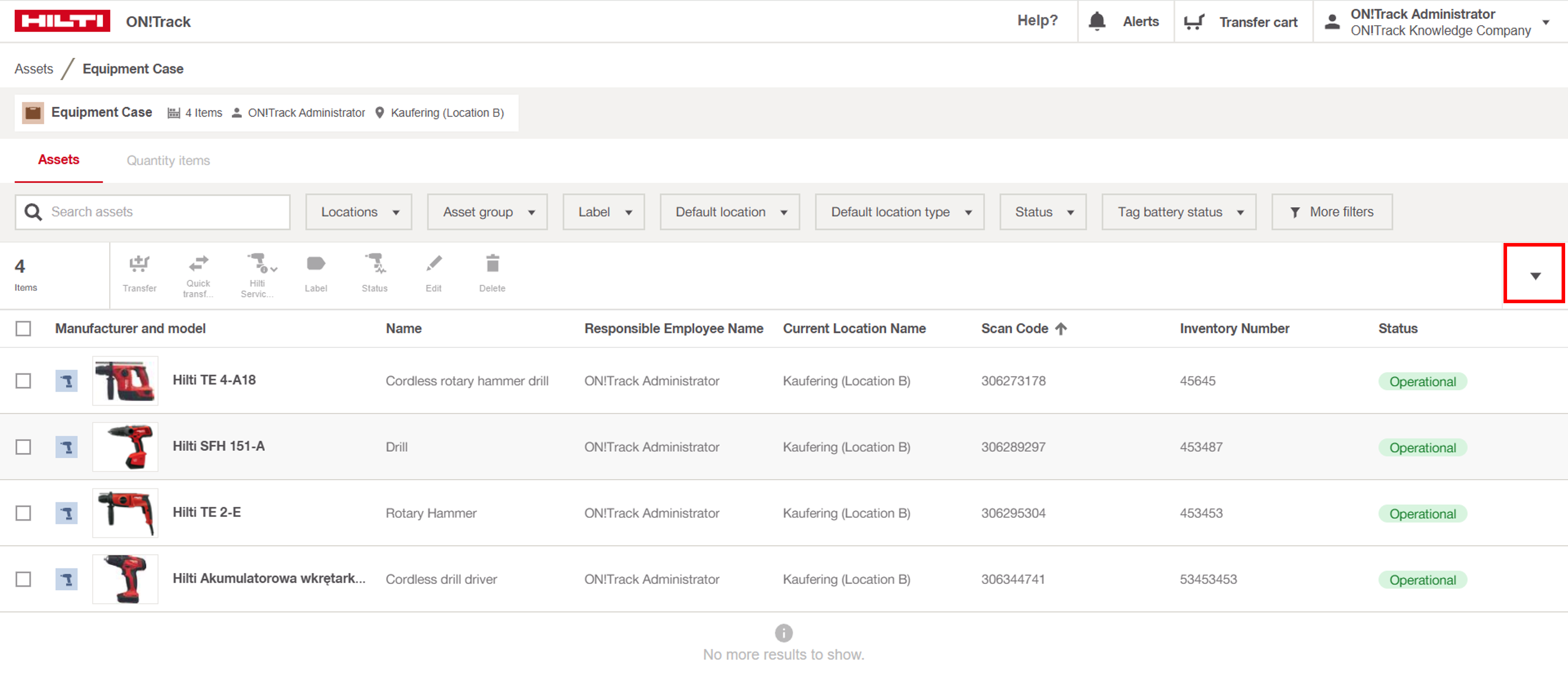Click the ON!Track application title
The width and height of the screenshot is (1568, 683).
tap(158, 22)
